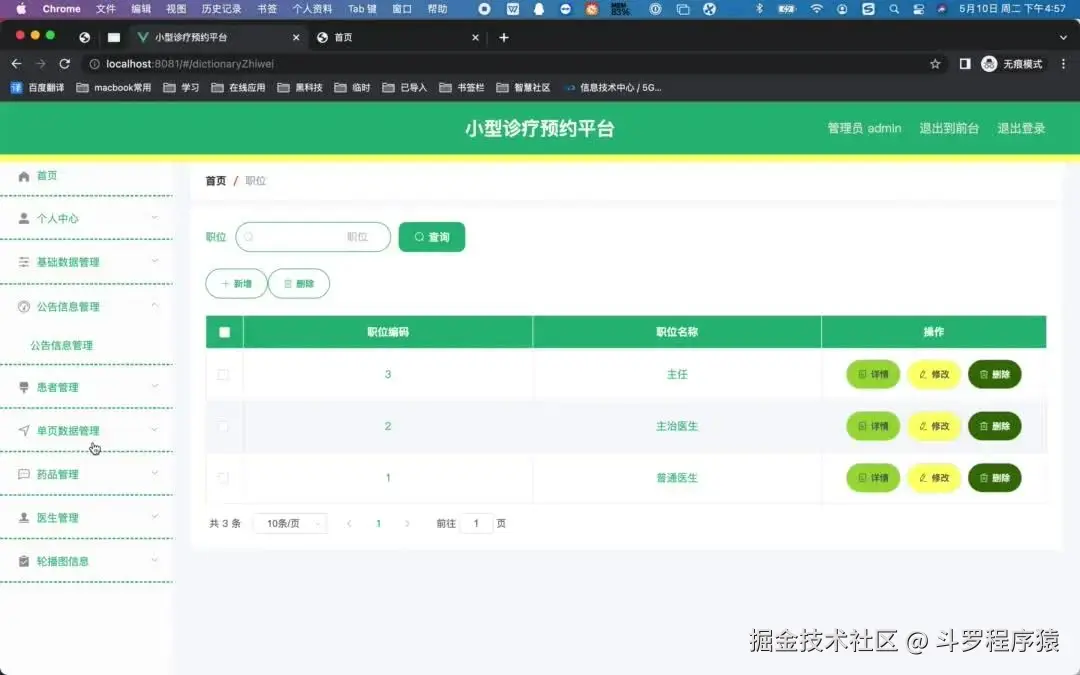Open the 10条/页 page size dropdown
The width and height of the screenshot is (1080, 675).
(x=290, y=523)
